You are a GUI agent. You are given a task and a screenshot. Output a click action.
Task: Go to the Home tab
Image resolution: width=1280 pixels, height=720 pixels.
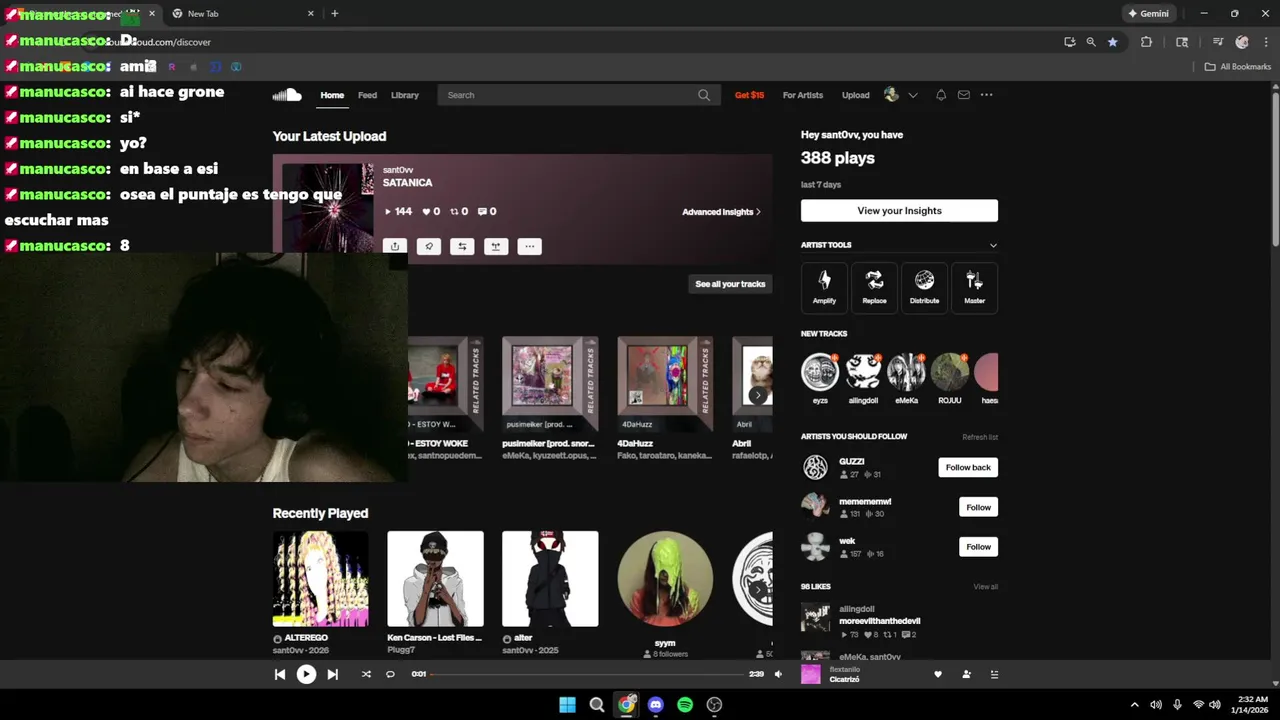[332, 95]
